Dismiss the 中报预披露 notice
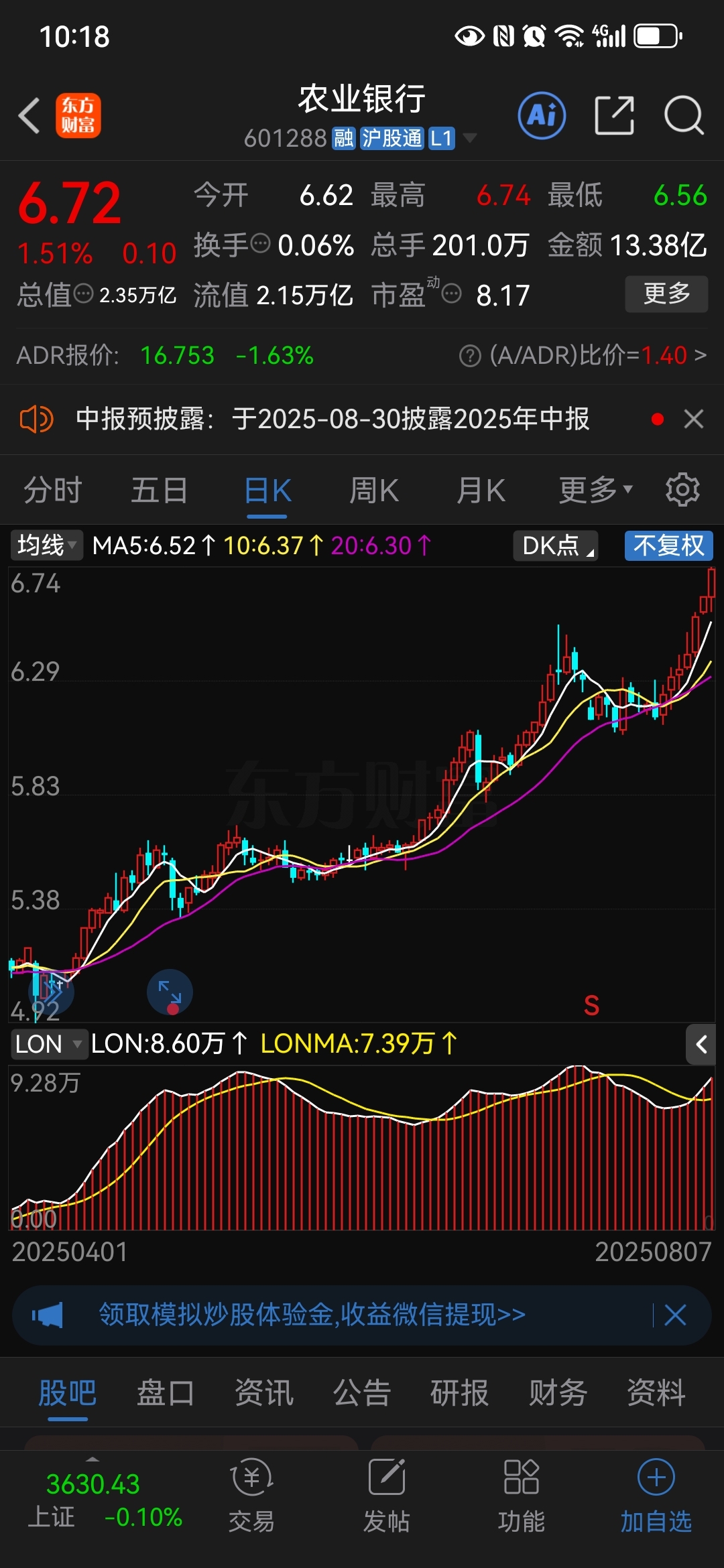Viewport: 724px width, 1568px height. click(694, 419)
